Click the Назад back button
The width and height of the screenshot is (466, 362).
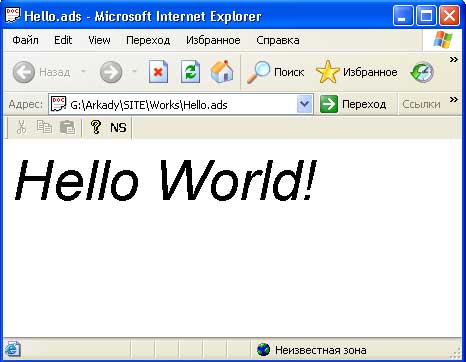pos(41,72)
